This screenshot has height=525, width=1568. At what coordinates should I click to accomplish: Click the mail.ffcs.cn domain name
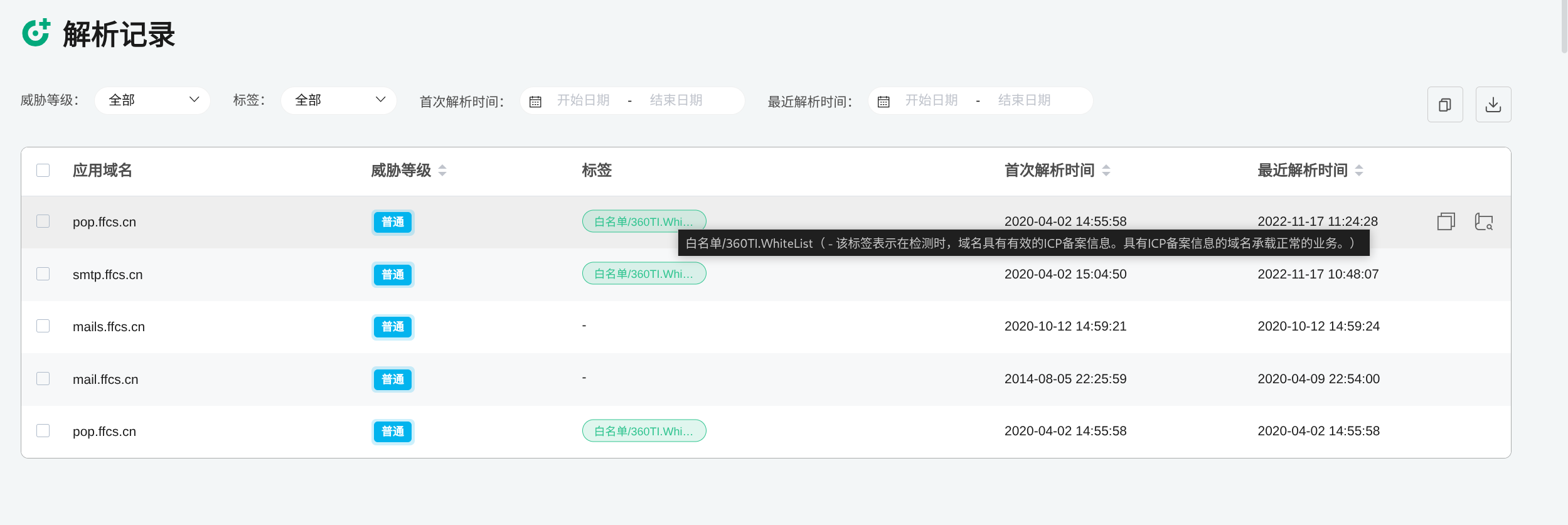tap(105, 379)
